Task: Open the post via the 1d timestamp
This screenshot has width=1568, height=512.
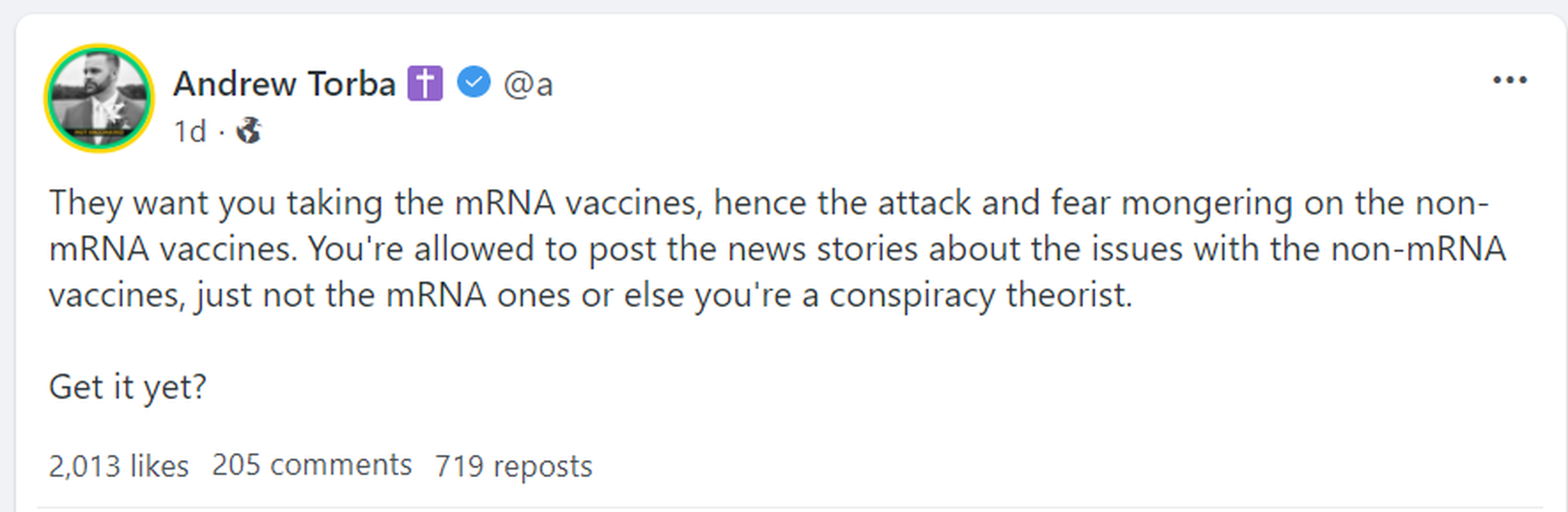Action: point(190,131)
